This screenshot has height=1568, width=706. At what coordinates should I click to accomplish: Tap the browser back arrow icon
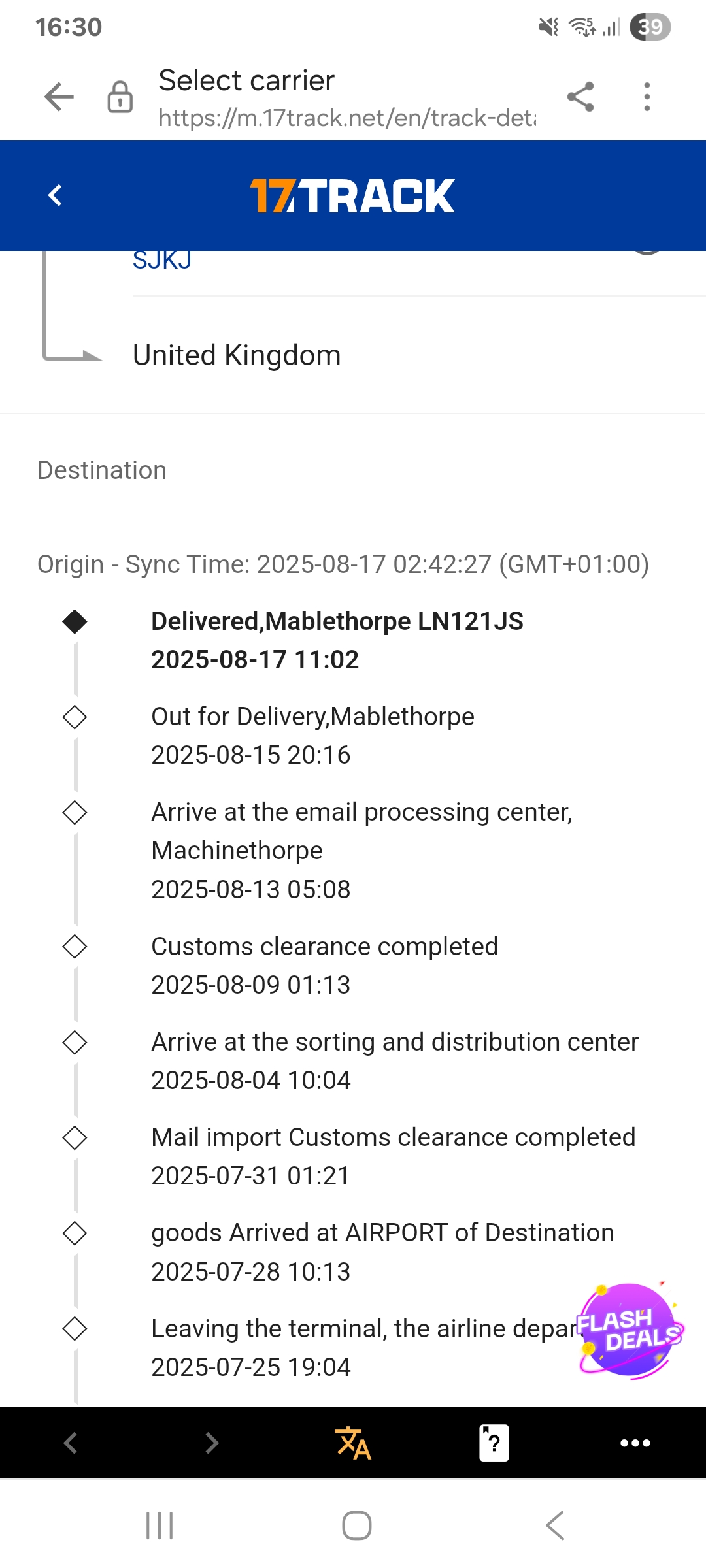(x=59, y=97)
